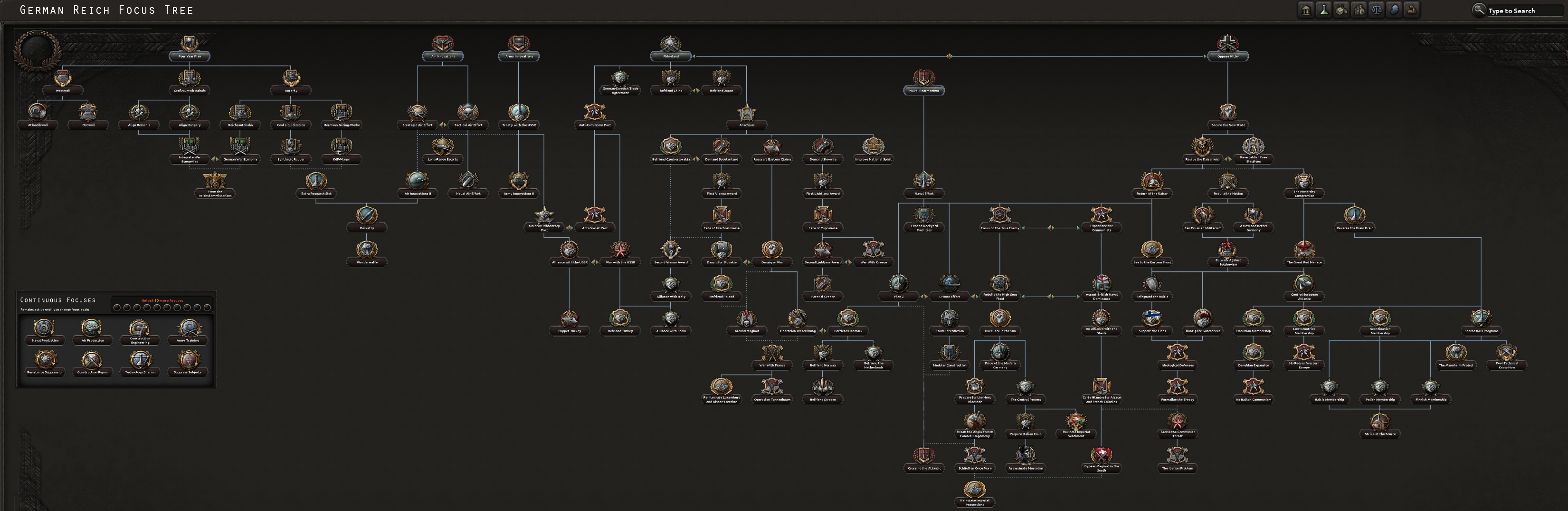Click the research flask filter icon

point(1323,10)
